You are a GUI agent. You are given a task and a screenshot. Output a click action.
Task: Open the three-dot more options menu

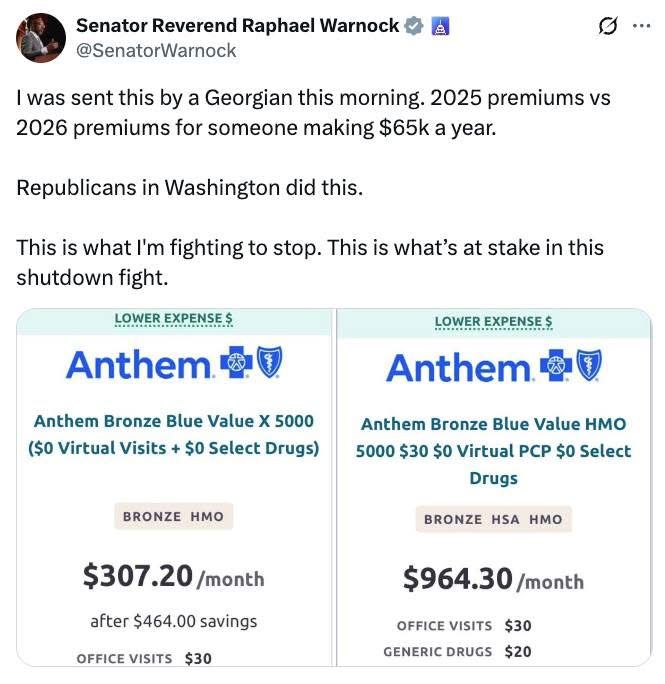tap(642, 26)
